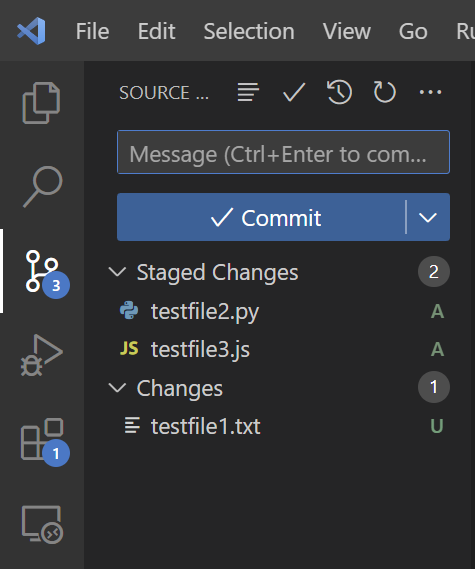The image size is (475, 569).
Task: Select the Source Control icon with badge
Action: [x=45, y=273]
